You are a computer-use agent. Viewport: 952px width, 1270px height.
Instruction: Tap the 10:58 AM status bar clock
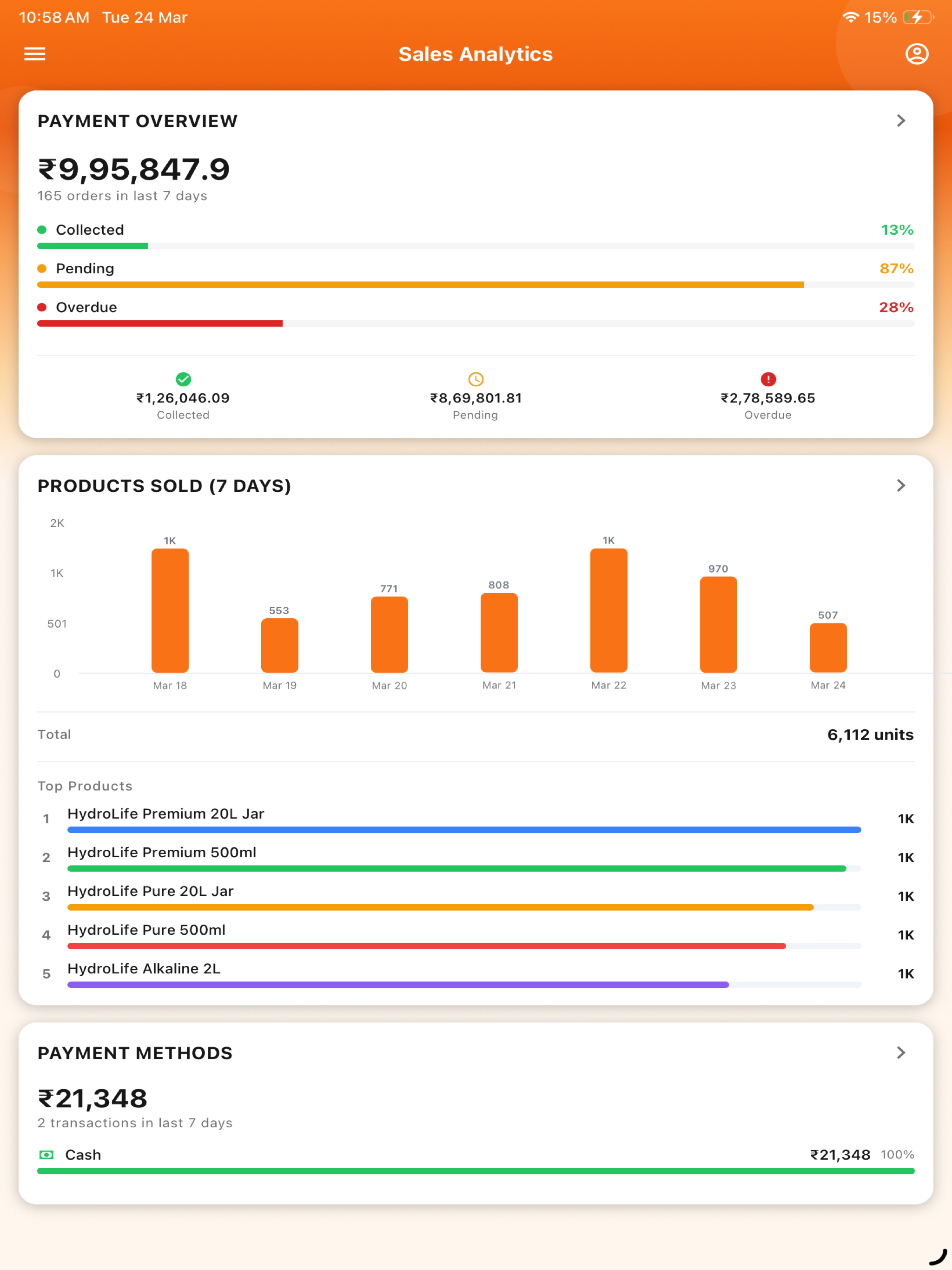pyautogui.click(x=54, y=17)
